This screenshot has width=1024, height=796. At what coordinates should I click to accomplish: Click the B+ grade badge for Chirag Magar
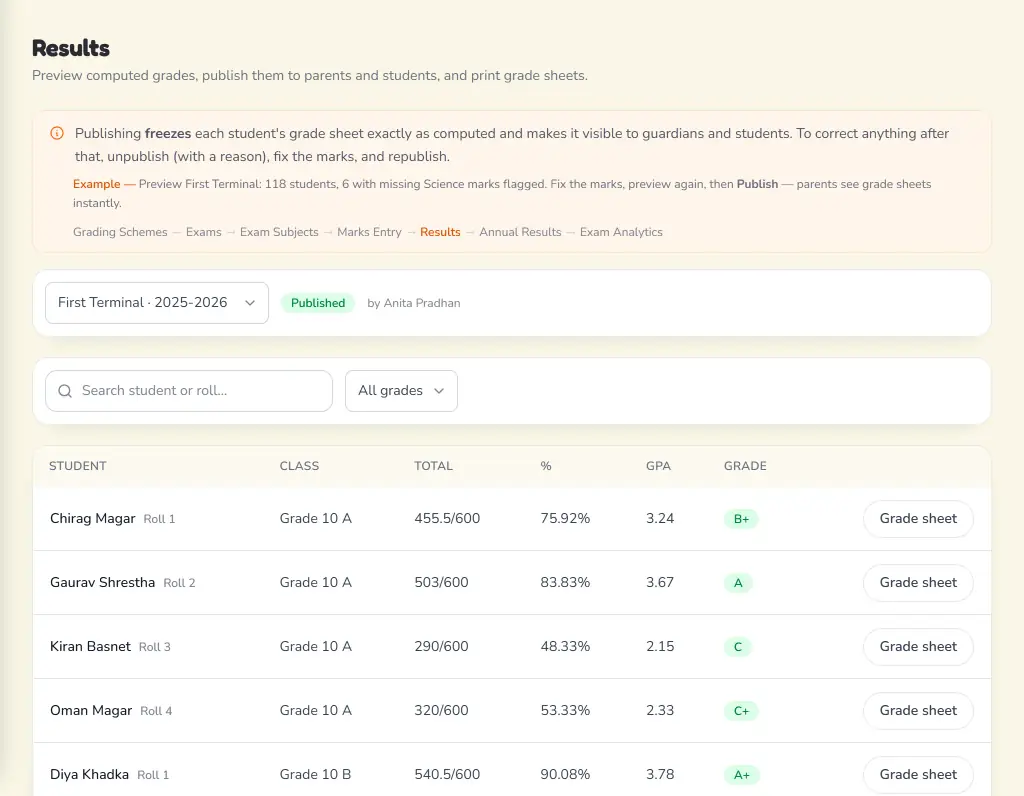pos(741,519)
